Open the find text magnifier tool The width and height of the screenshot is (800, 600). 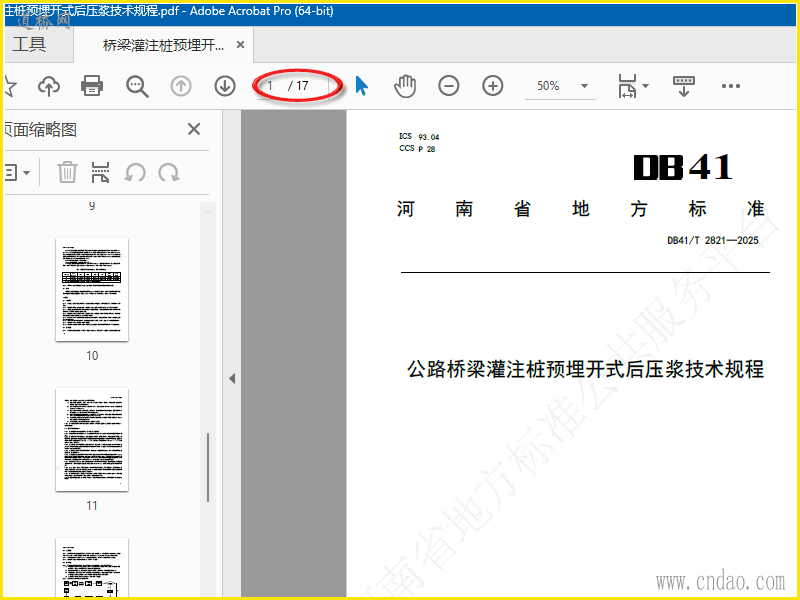[x=137, y=86]
